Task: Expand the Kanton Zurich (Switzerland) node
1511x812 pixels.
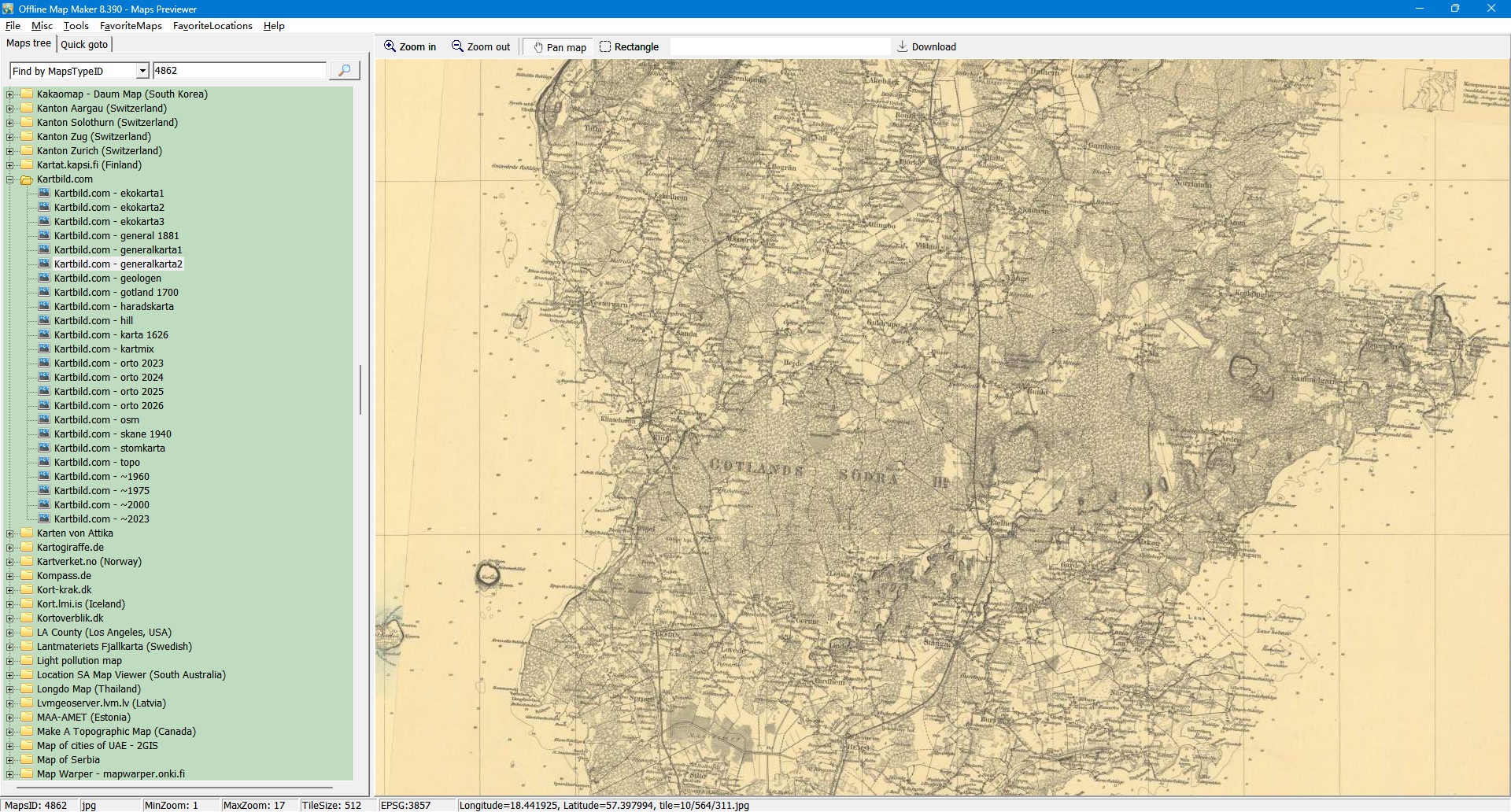Action: (10, 151)
